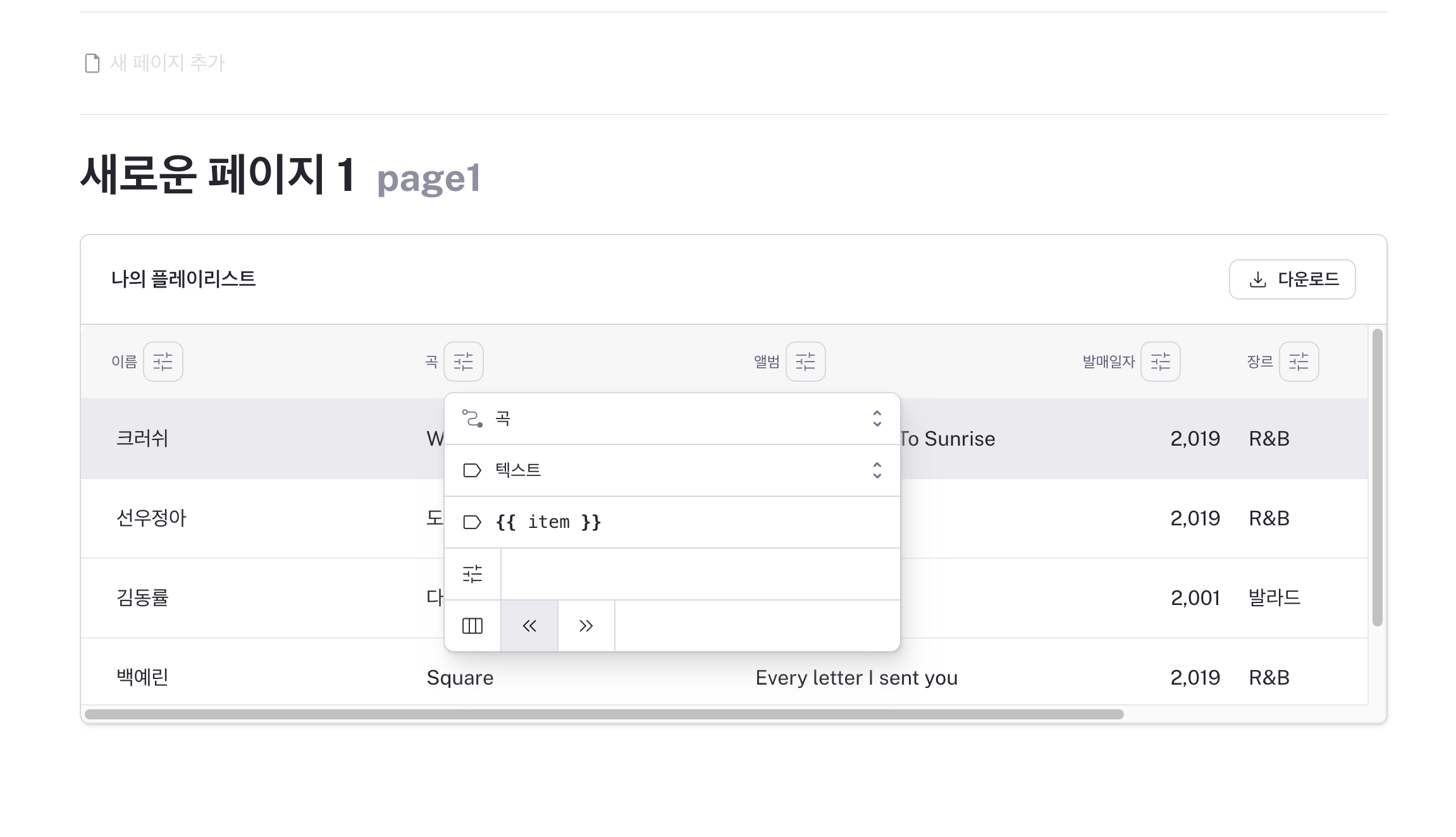Click the 앨범 column header label
Image resolution: width=1456 pixels, height=837 pixels.
pos(767,362)
